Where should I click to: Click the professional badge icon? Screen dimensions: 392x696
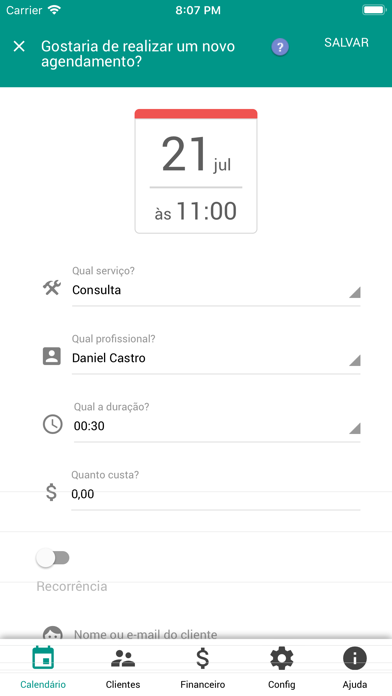tap(51, 356)
